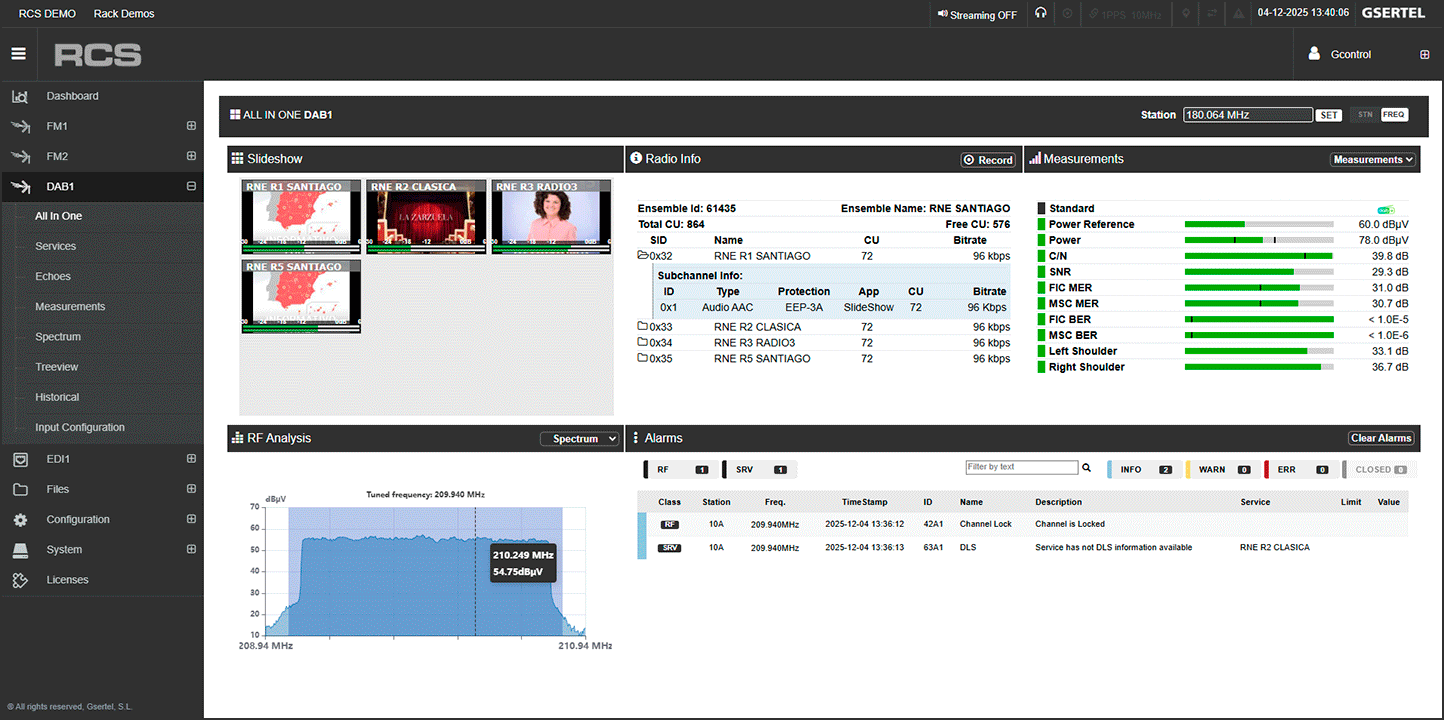Go to Input Configuration in sidebar
1444x720 pixels.
point(80,428)
